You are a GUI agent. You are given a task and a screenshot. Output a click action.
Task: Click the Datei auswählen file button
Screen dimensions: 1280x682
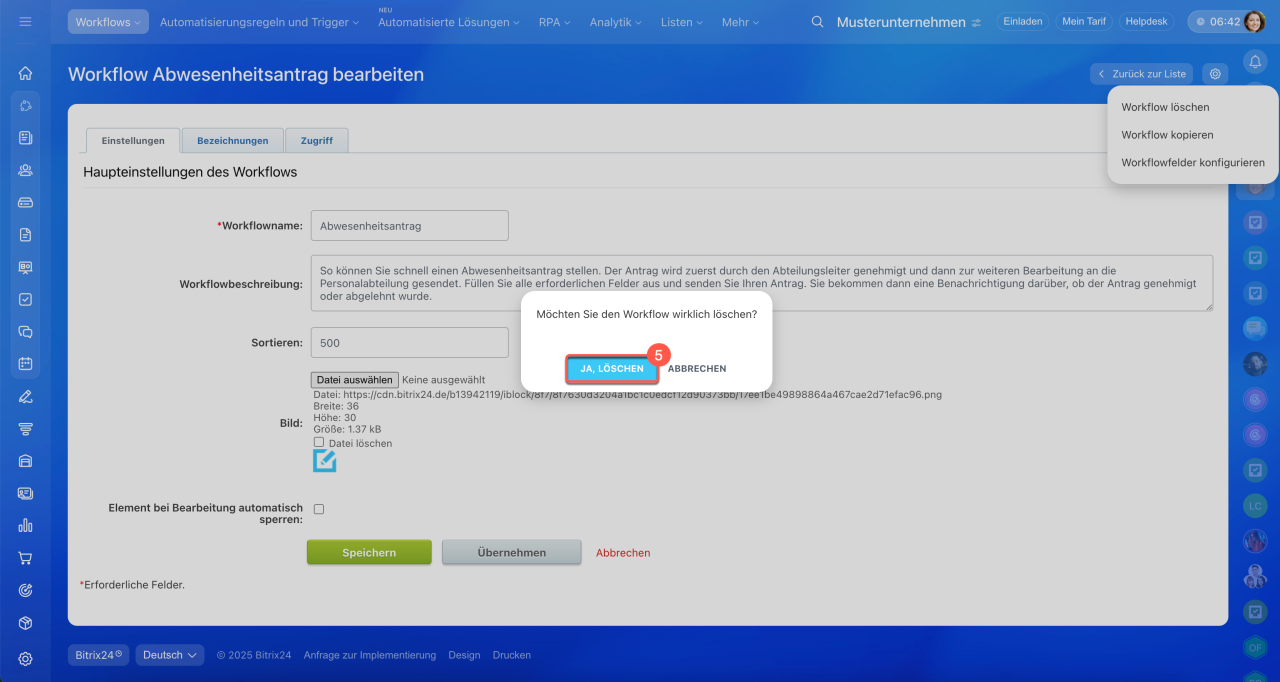(354, 380)
